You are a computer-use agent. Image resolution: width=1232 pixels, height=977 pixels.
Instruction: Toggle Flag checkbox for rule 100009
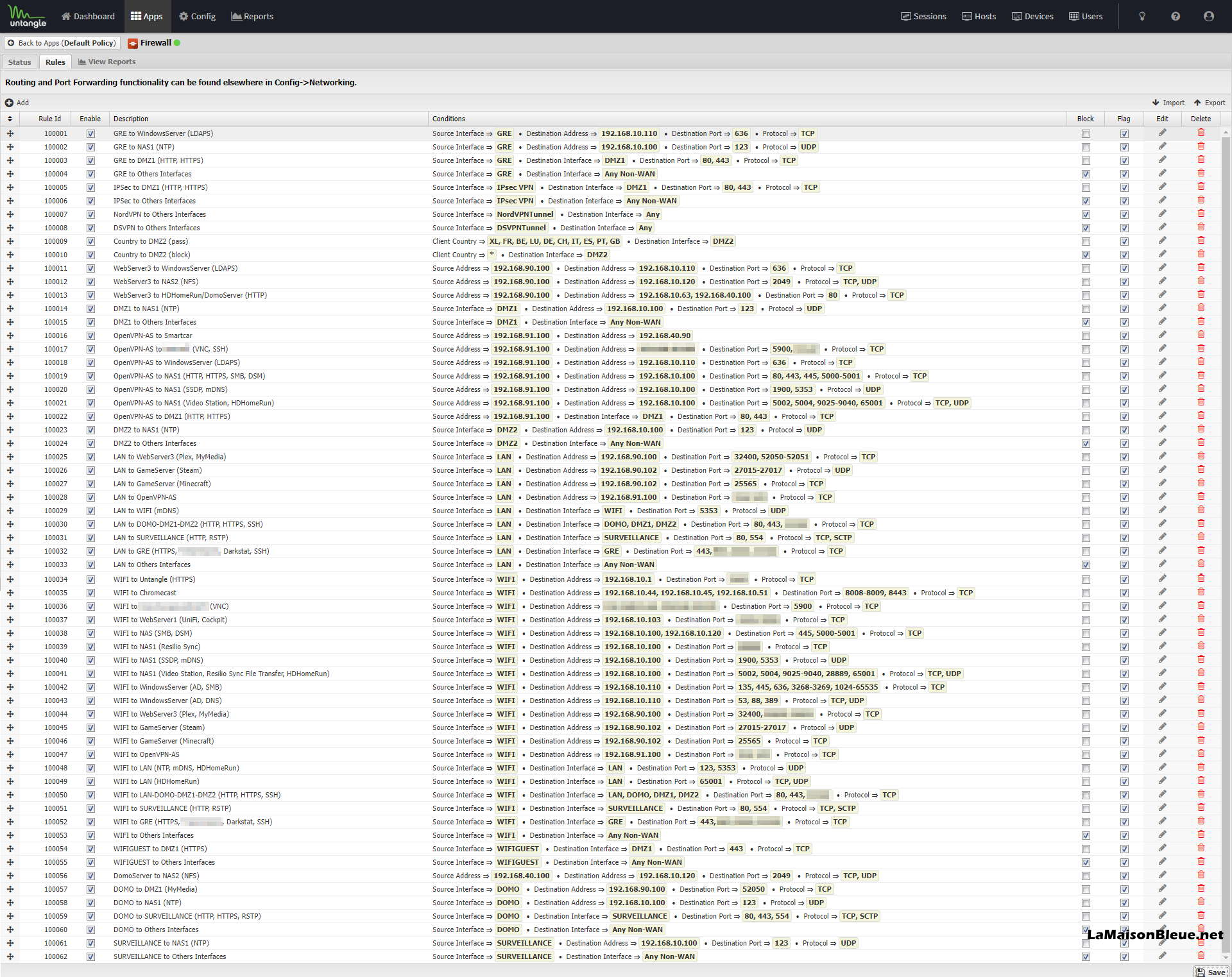coord(1124,241)
